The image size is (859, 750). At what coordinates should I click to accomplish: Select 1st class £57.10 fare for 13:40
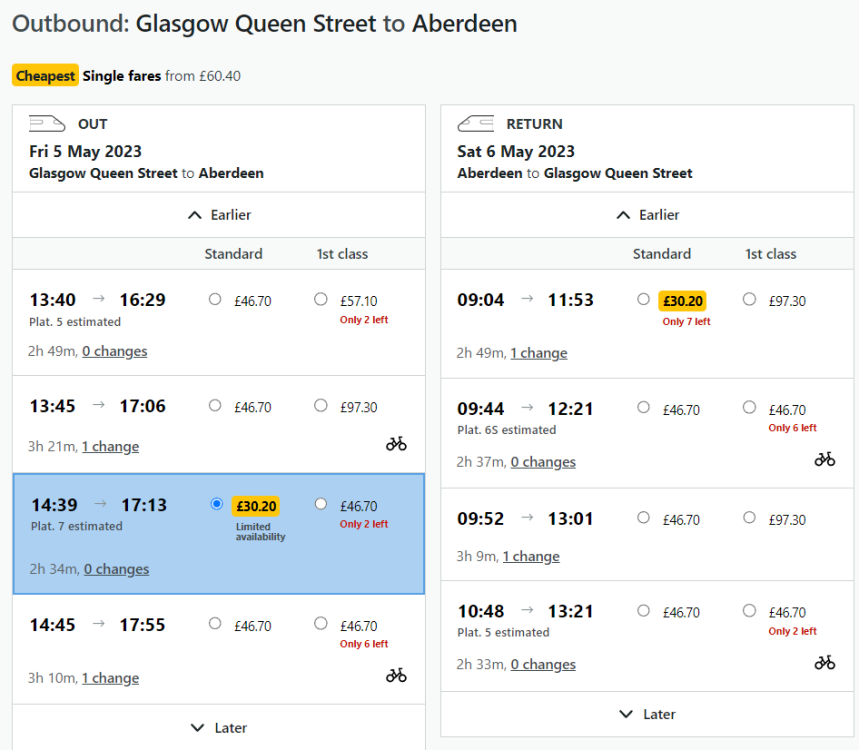[x=320, y=299]
